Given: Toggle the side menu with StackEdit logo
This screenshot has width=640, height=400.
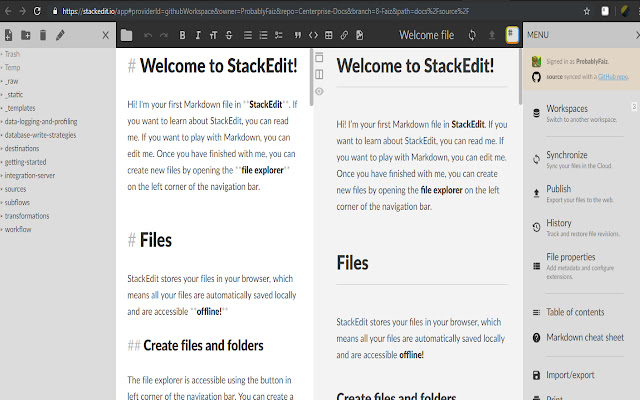Looking at the screenshot, I should coord(512,35).
